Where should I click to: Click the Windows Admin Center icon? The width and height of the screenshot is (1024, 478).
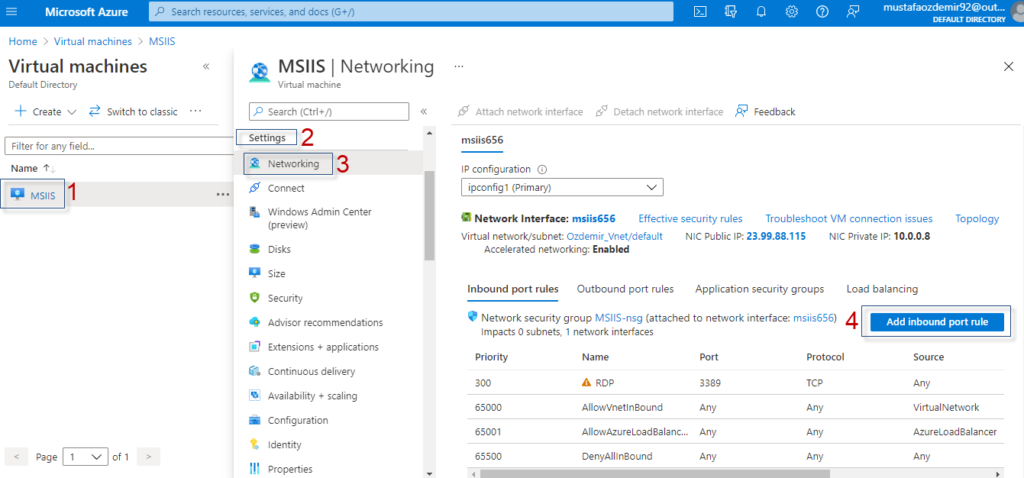[x=255, y=212]
